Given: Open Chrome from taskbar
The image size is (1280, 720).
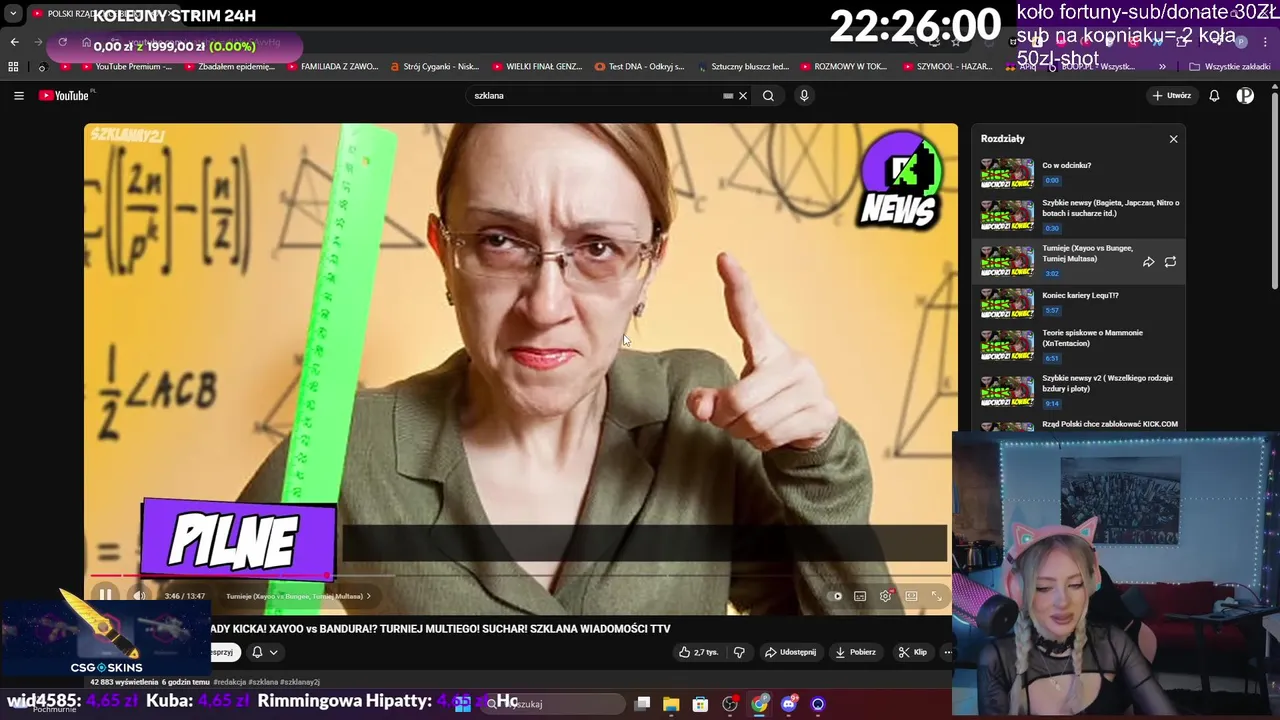Looking at the screenshot, I should [x=760, y=704].
